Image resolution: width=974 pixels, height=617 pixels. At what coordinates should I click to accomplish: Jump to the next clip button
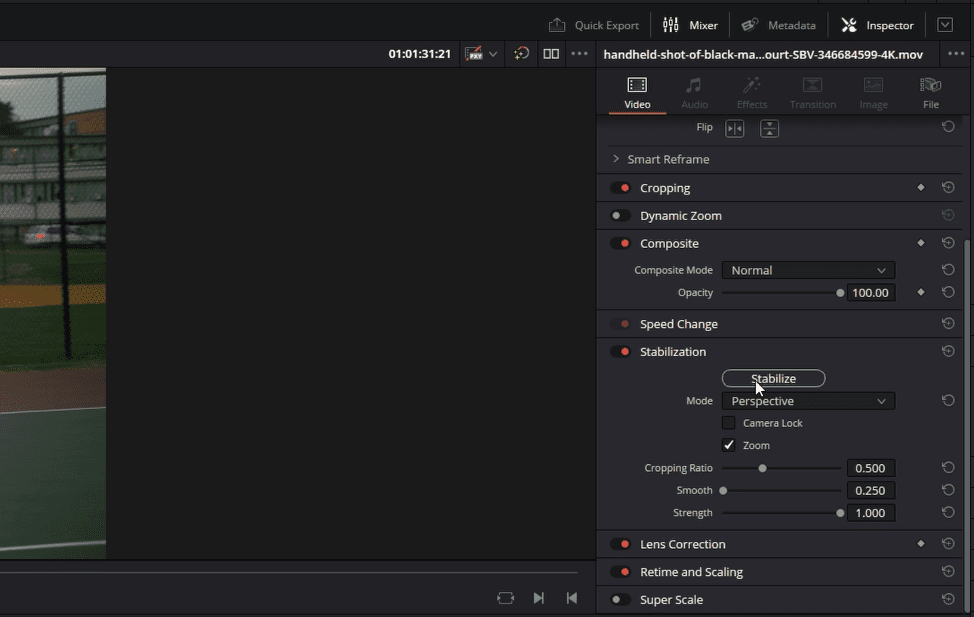point(539,598)
